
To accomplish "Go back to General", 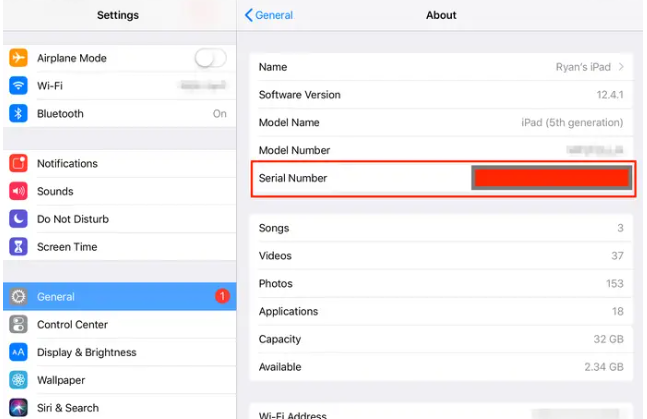I will point(269,15).
